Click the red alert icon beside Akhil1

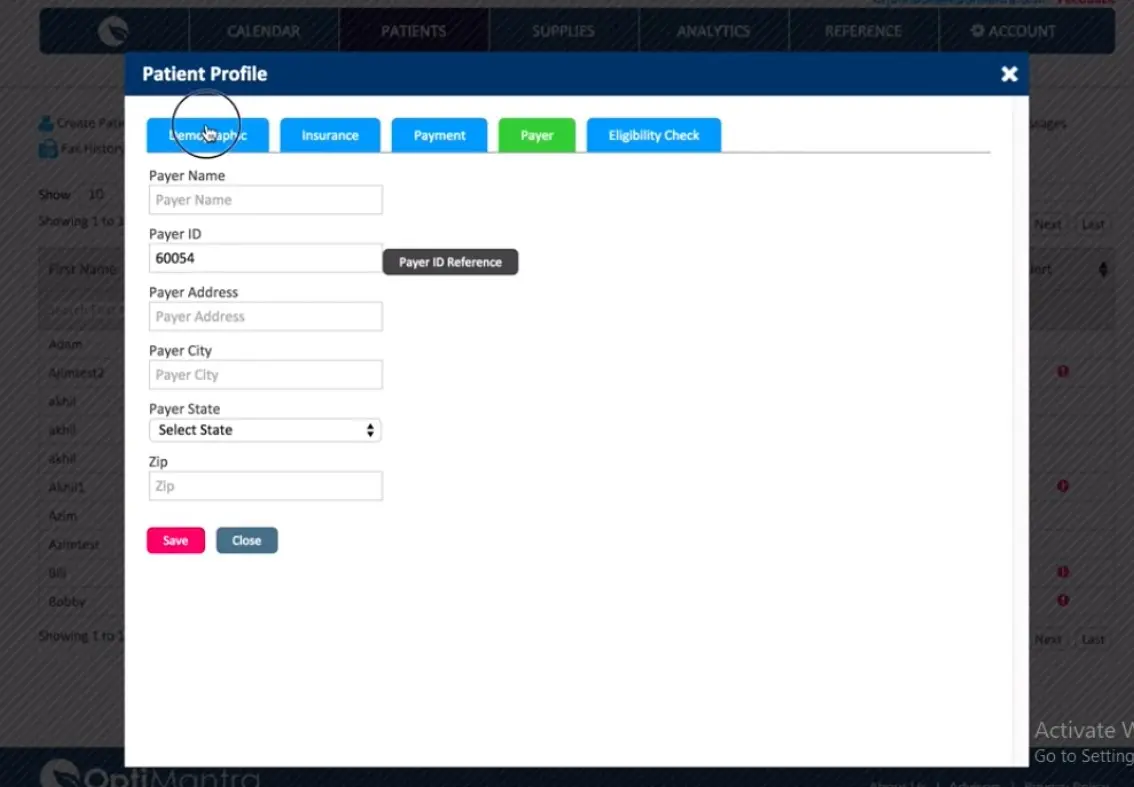pyautogui.click(x=1062, y=487)
